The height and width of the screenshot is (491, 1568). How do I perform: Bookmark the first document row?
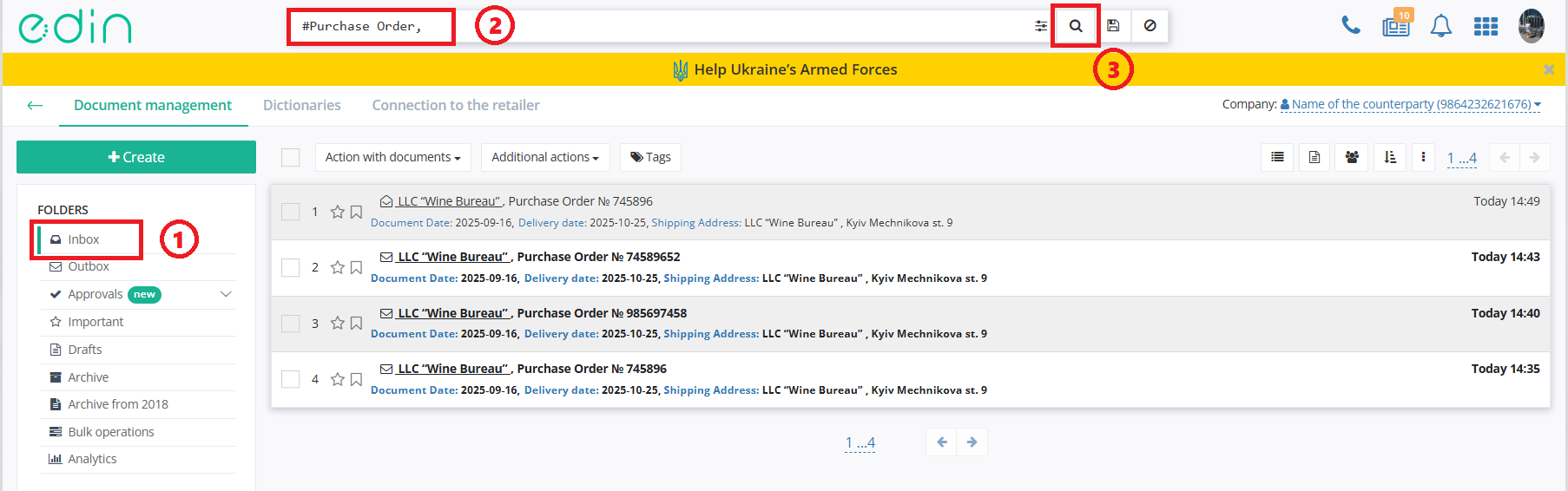click(356, 212)
